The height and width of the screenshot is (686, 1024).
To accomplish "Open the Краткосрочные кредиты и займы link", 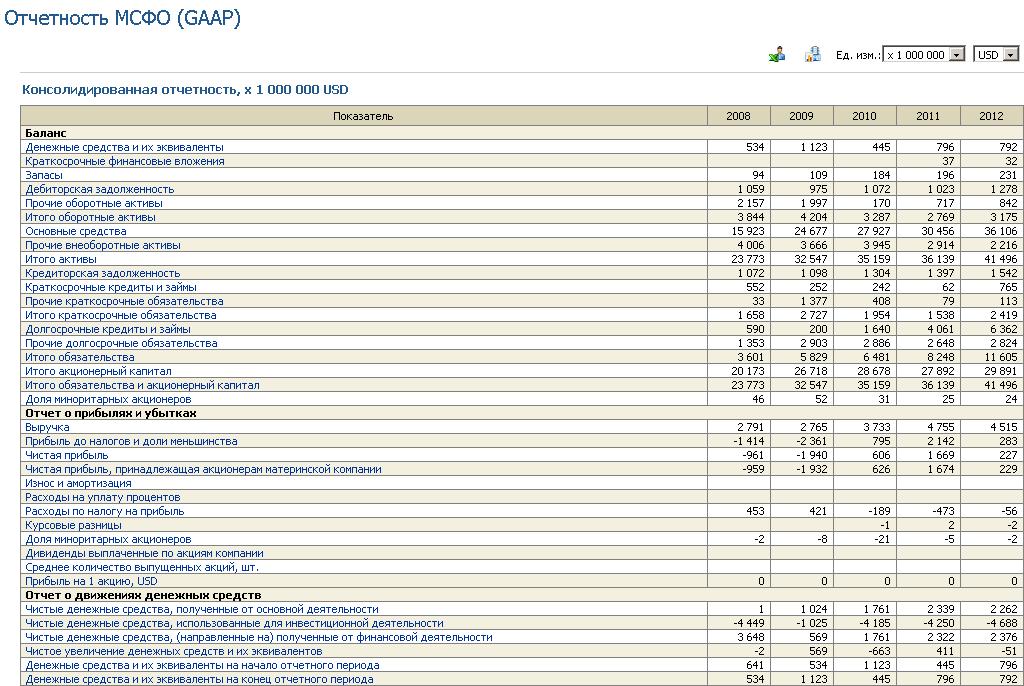I will 110,287.
